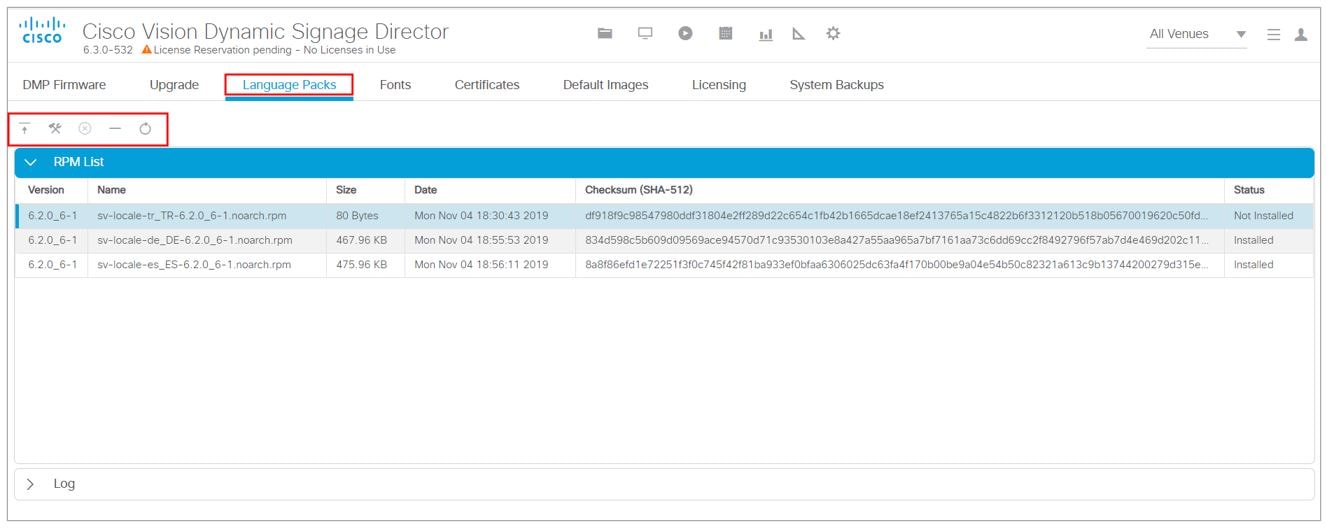Click the circled X uninstall icon

pyautogui.click(x=85, y=128)
